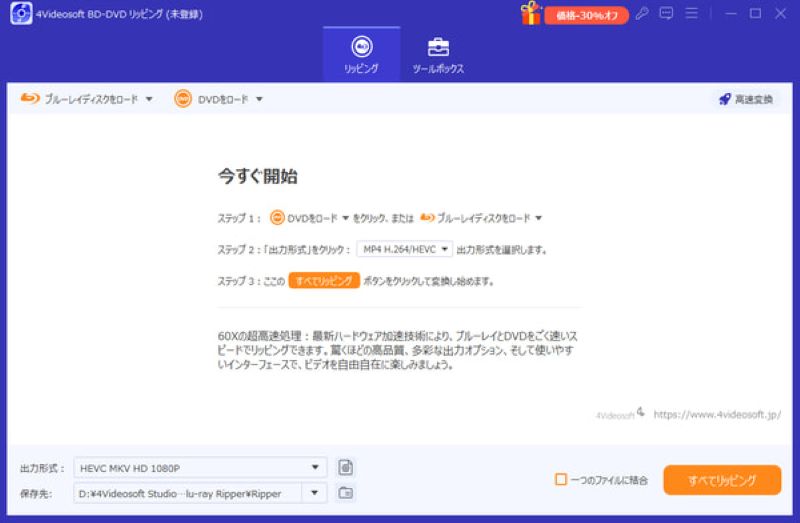
Task: Expand DVDをロード arrow in Step 1
Action: 345,218
